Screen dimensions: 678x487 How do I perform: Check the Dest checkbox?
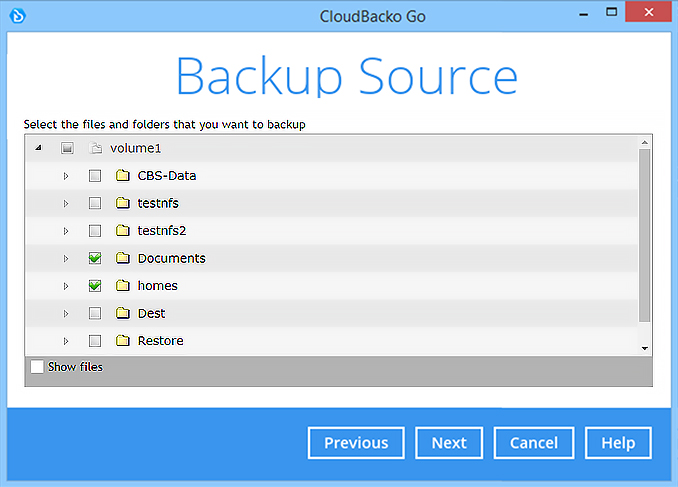[x=95, y=313]
